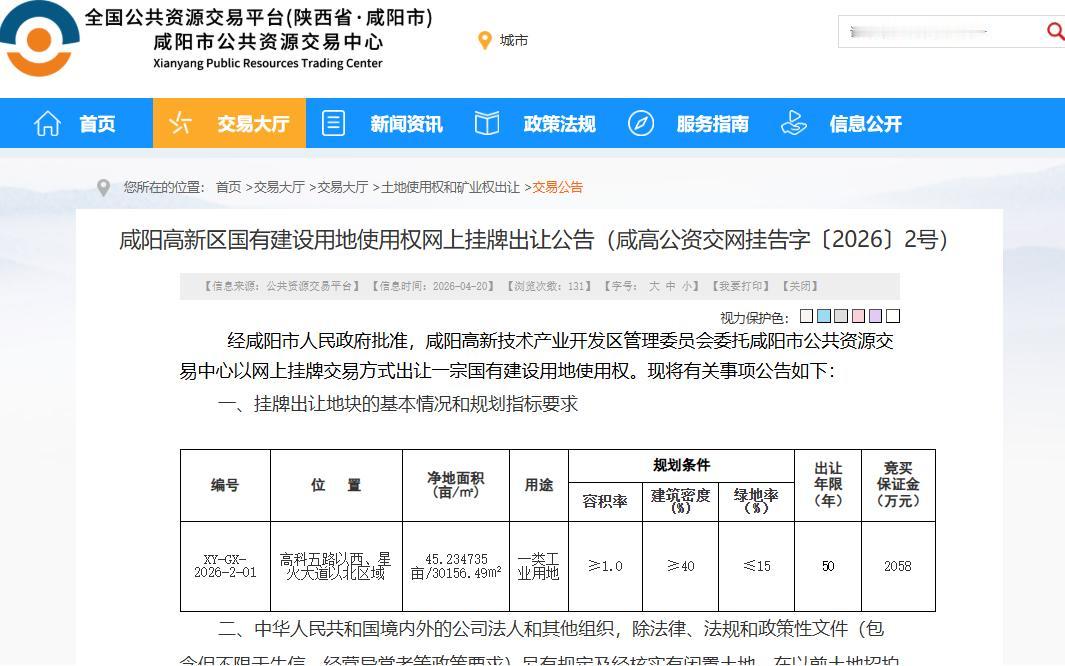Enable the blue eye-protection background color
The height and width of the screenshot is (666, 1065).
tap(824, 315)
